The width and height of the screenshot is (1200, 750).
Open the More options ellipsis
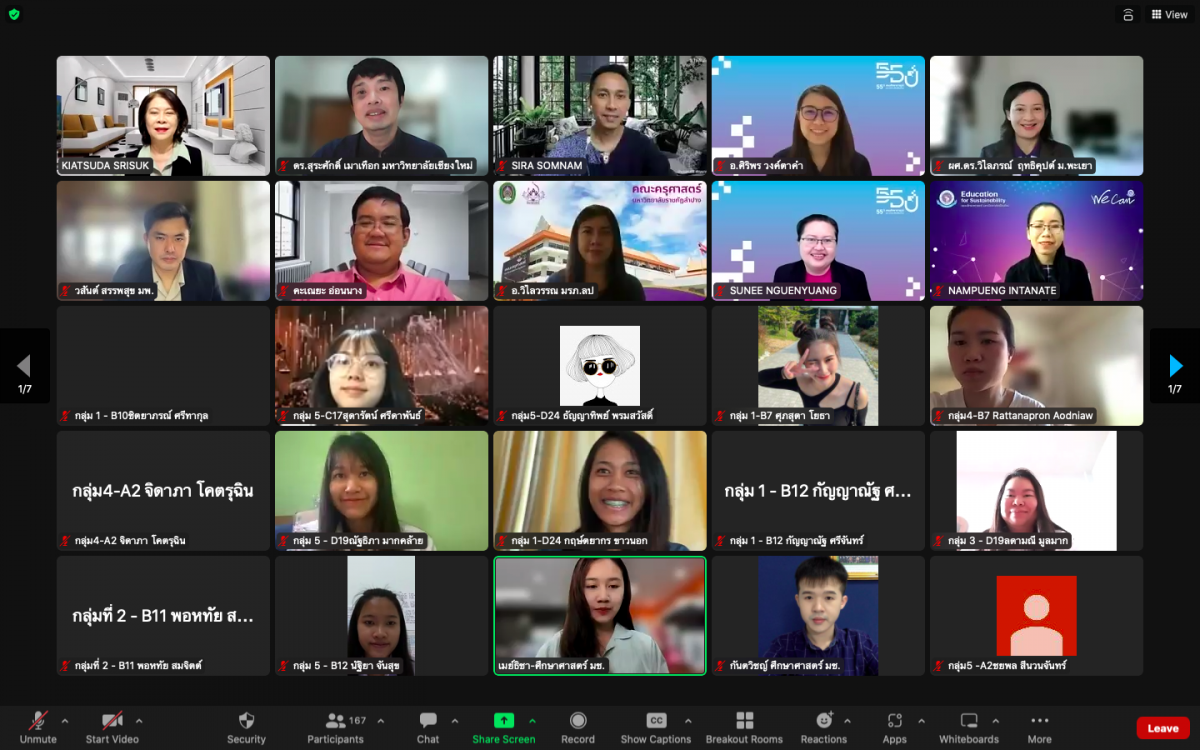(x=1039, y=720)
